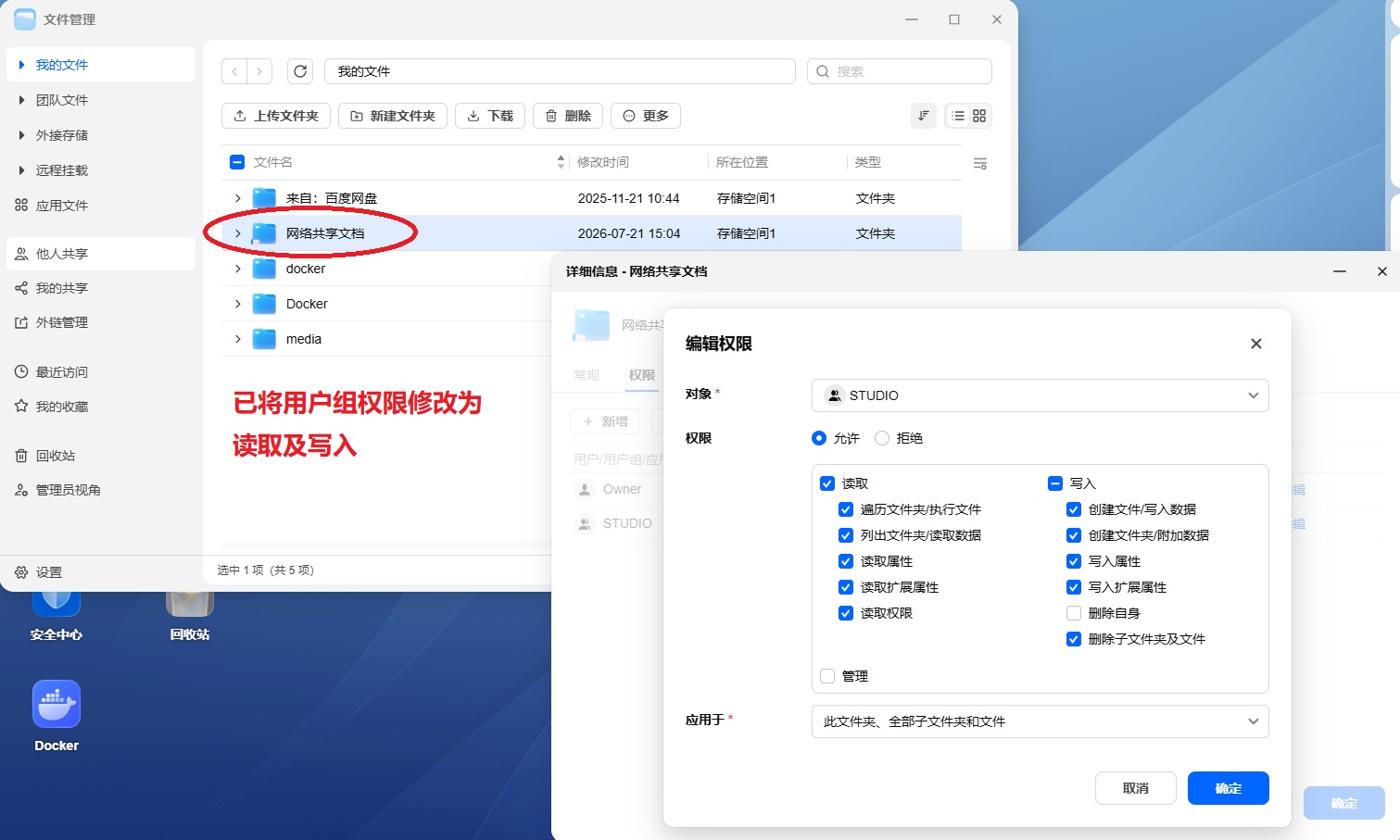Click the 上传文件夹 button
This screenshot has height=840, width=1400.
coord(276,116)
